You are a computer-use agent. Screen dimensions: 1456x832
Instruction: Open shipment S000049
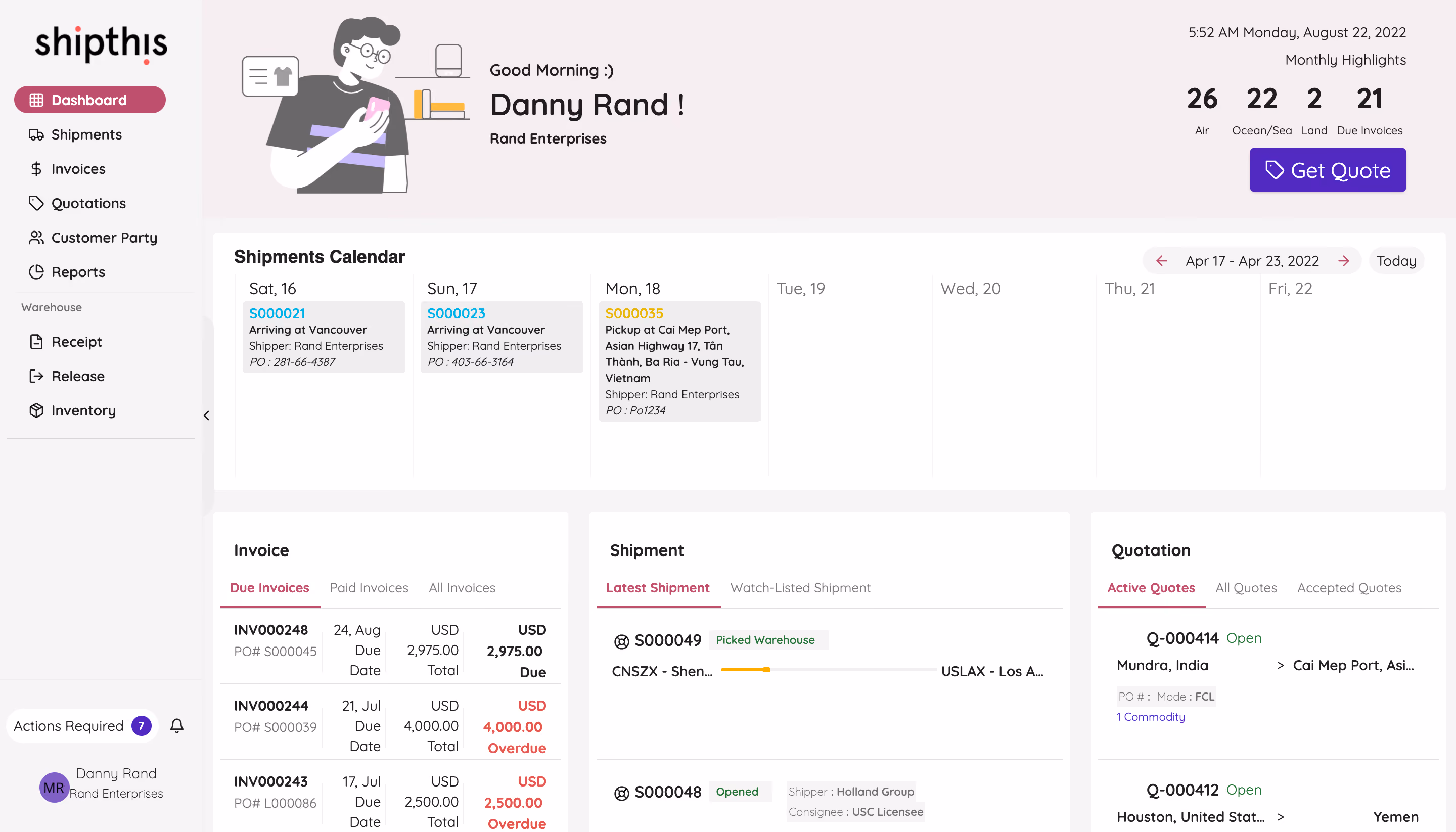click(668, 640)
